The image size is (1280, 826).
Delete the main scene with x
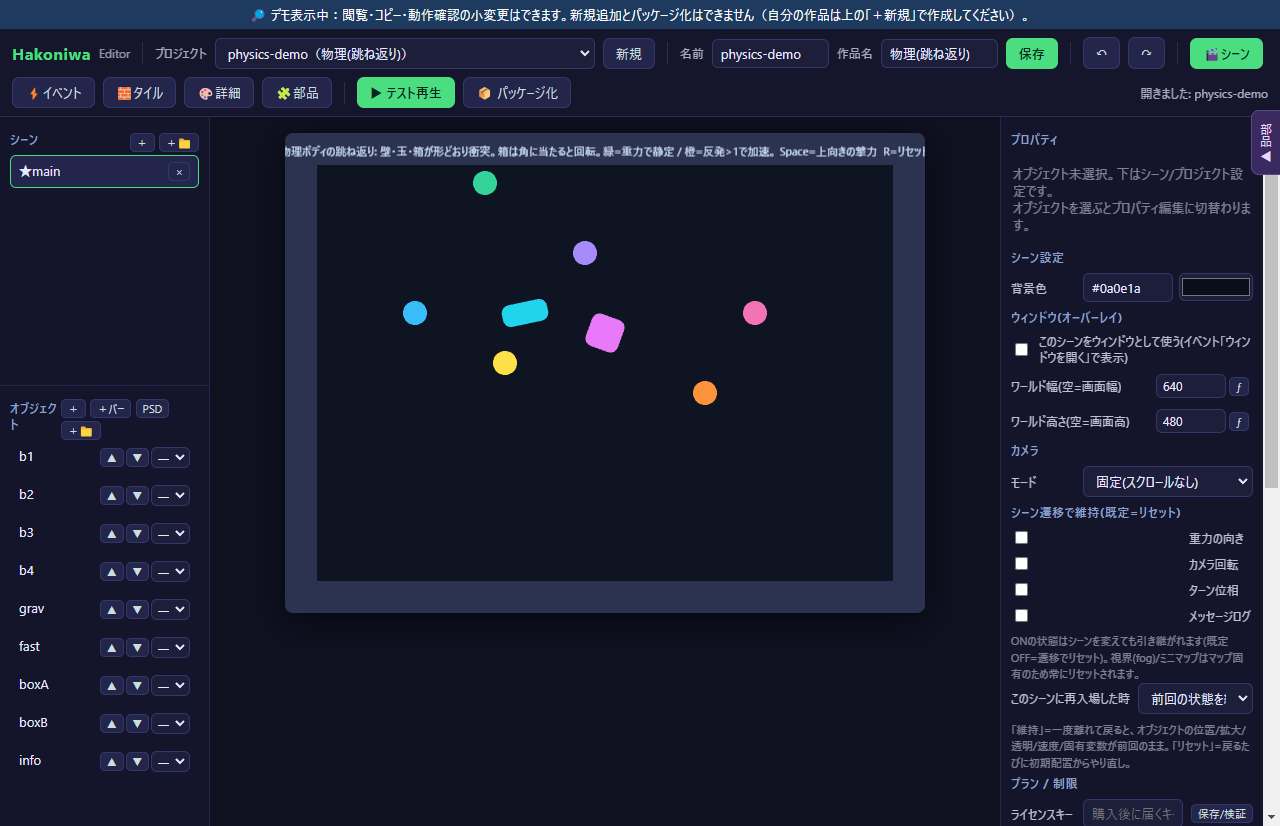point(179,172)
